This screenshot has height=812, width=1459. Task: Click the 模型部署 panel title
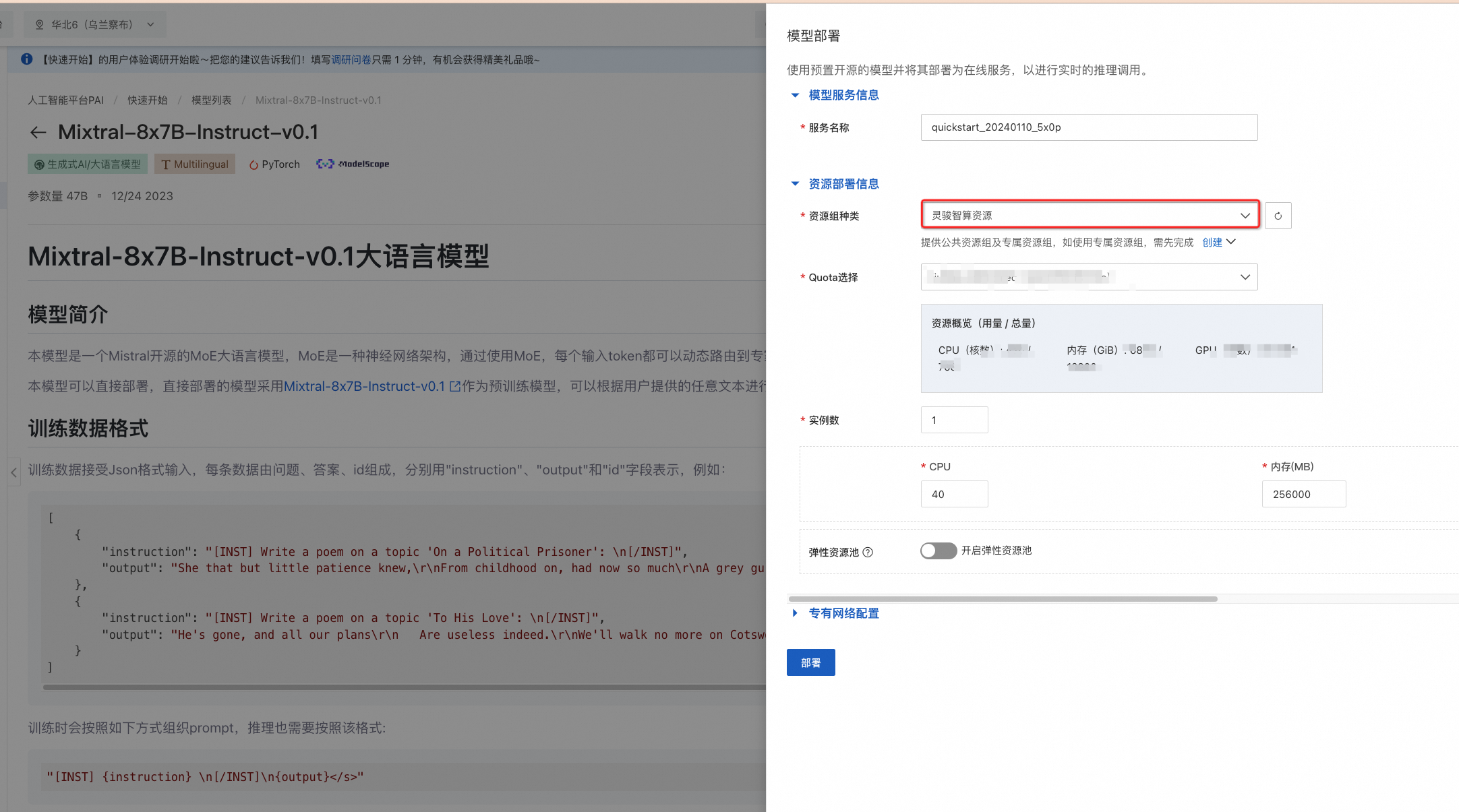click(x=814, y=36)
